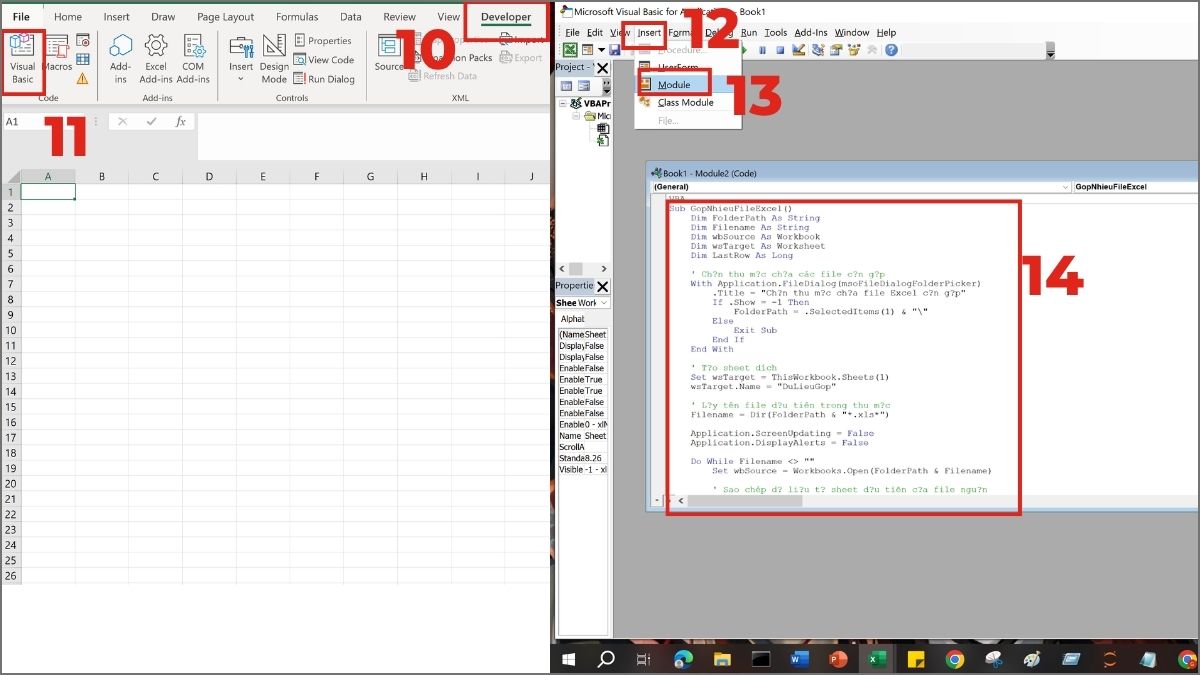Close the Project explorer pane

click(602, 68)
